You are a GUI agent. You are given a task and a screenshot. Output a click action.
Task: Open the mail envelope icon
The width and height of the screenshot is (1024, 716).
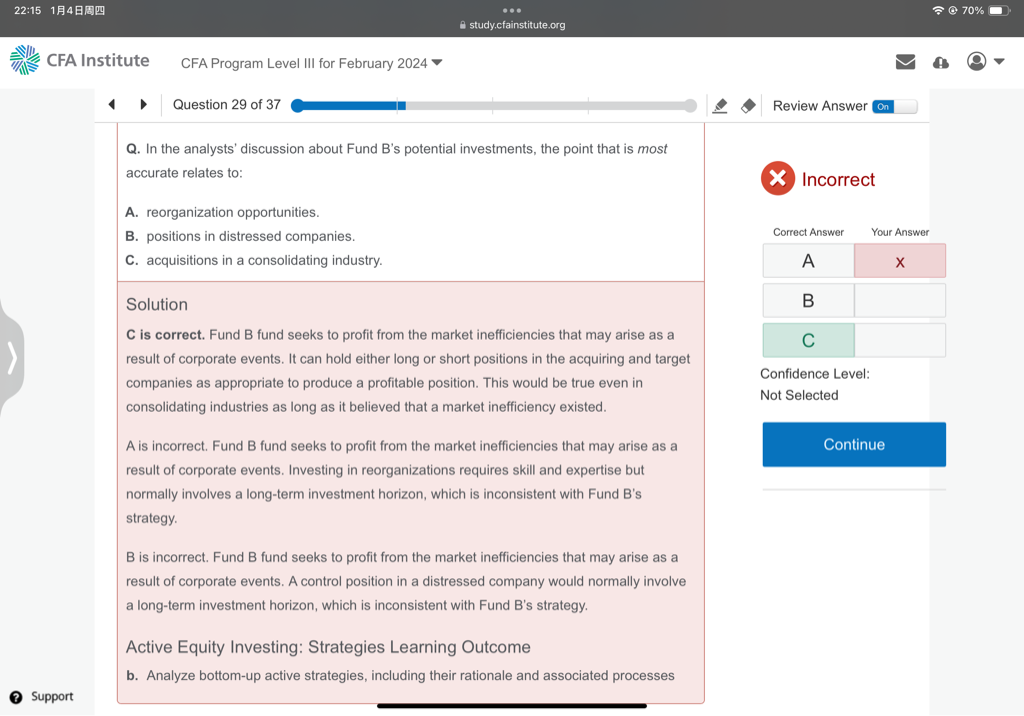click(x=905, y=62)
